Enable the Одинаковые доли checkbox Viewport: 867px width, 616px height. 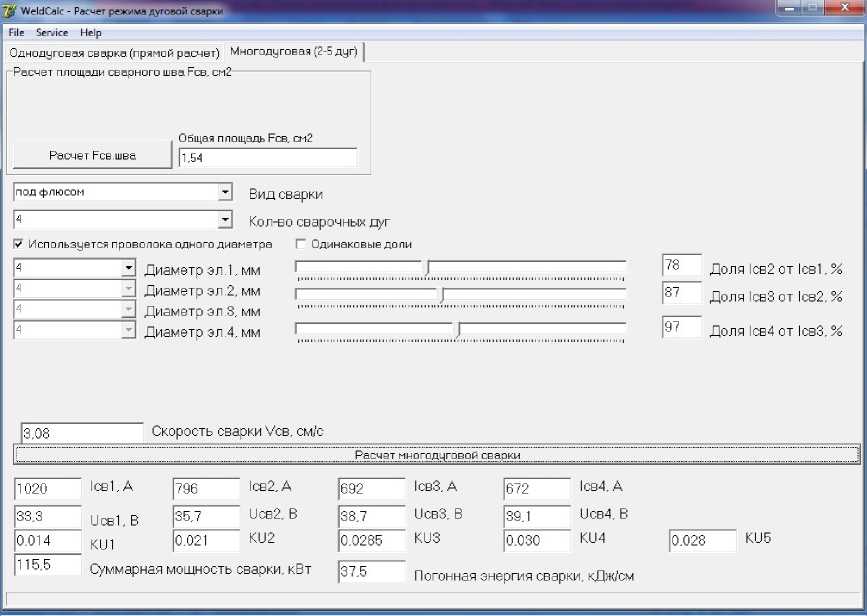pos(301,244)
